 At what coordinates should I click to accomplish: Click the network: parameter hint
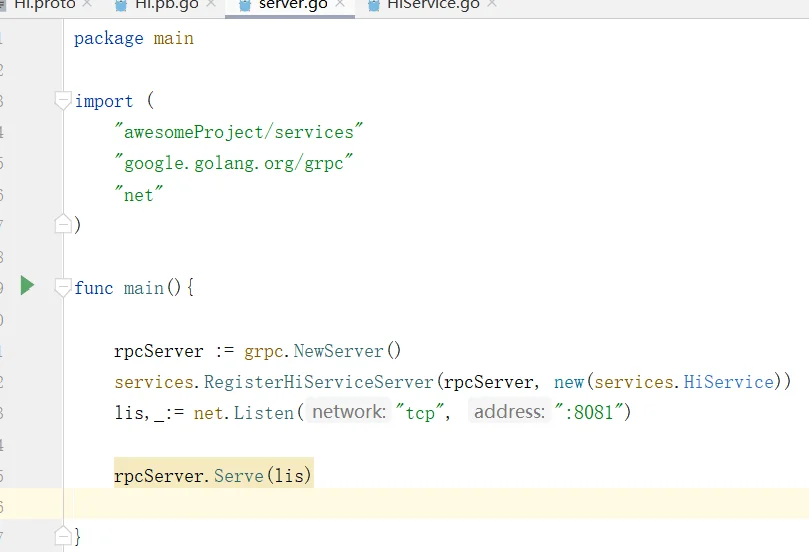pos(349,412)
